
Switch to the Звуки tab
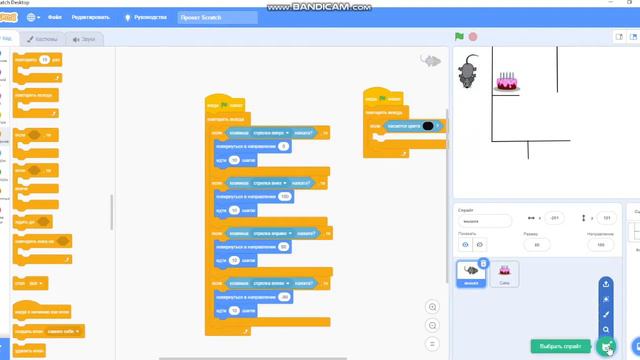tap(84, 39)
